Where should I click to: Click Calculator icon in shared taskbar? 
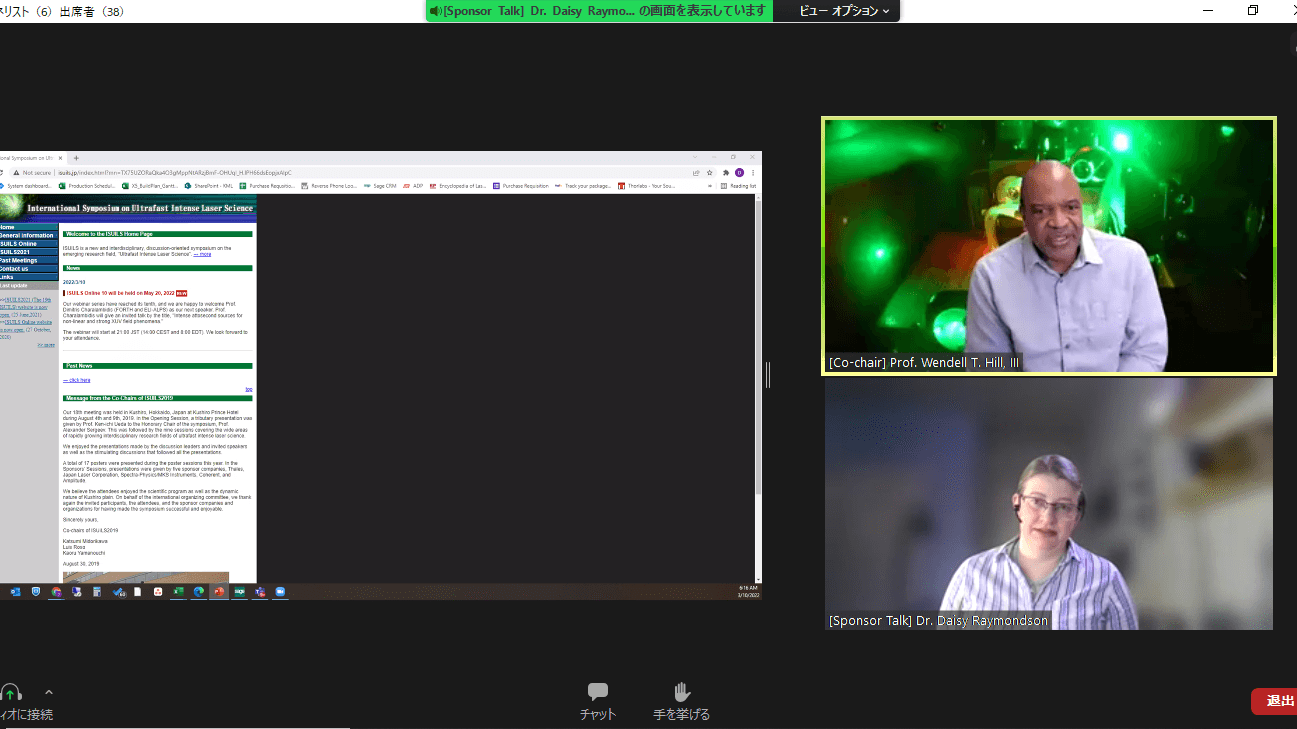97,592
